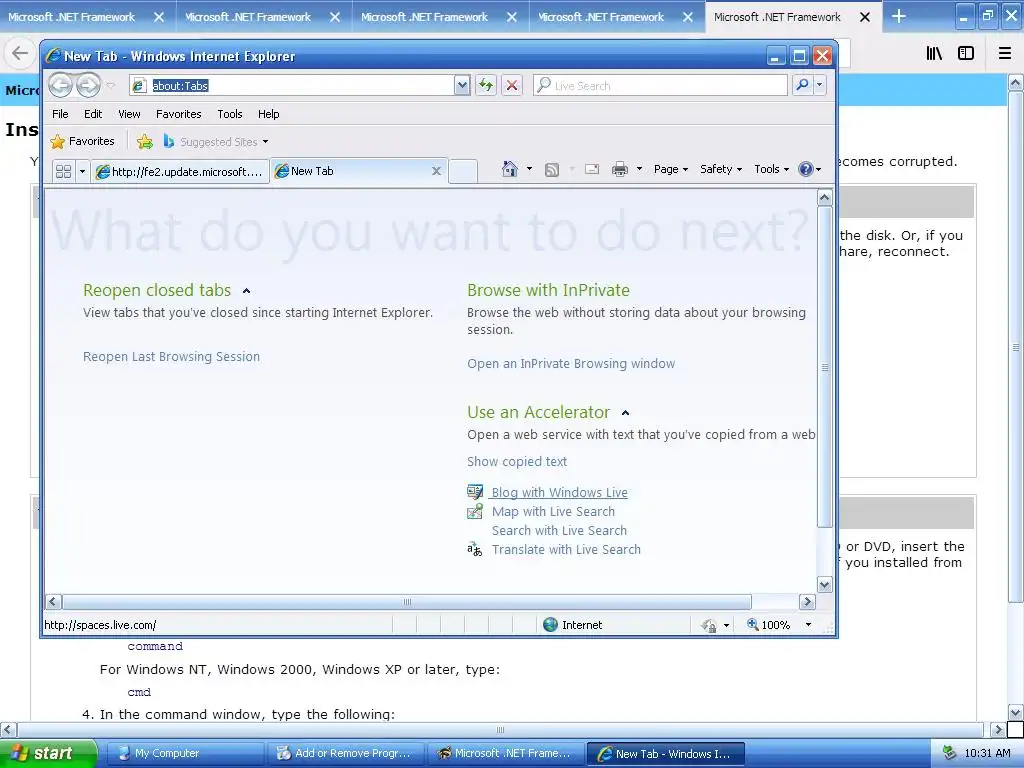The image size is (1024, 768).
Task: Click the Blog with Windows Live icon
Action: (x=475, y=492)
